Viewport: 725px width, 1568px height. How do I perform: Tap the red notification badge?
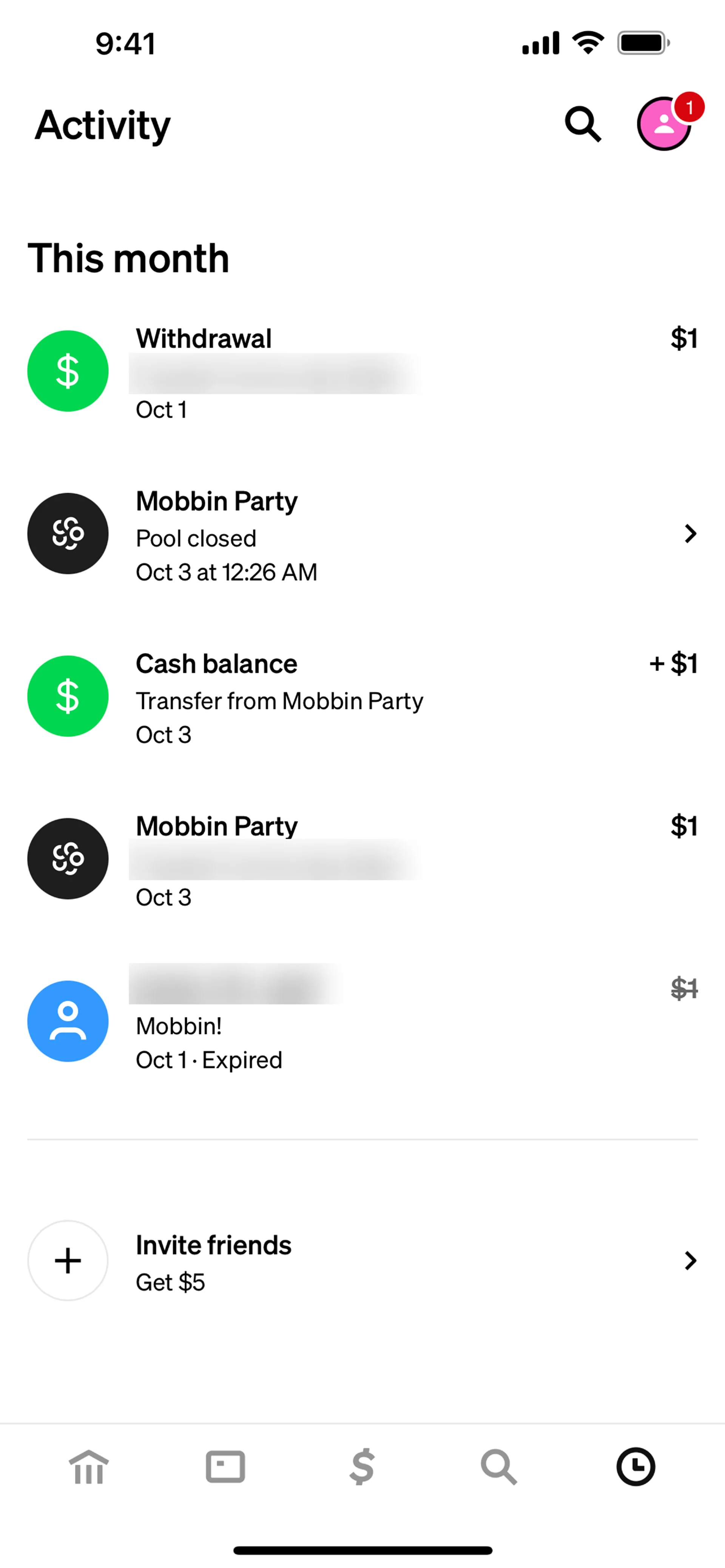[x=689, y=108]
